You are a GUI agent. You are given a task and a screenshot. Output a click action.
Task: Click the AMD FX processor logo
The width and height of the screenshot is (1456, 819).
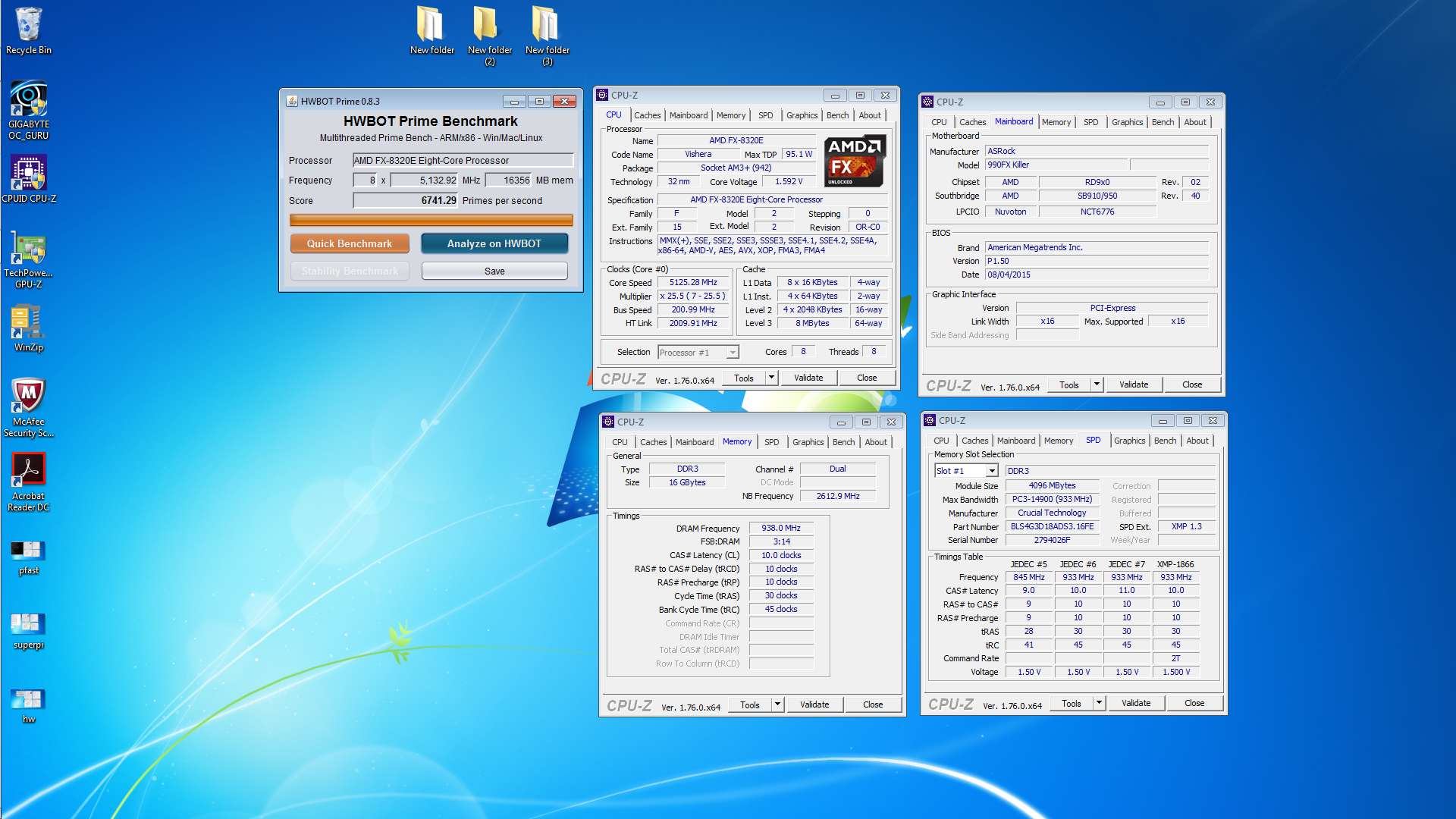[854, 160]
